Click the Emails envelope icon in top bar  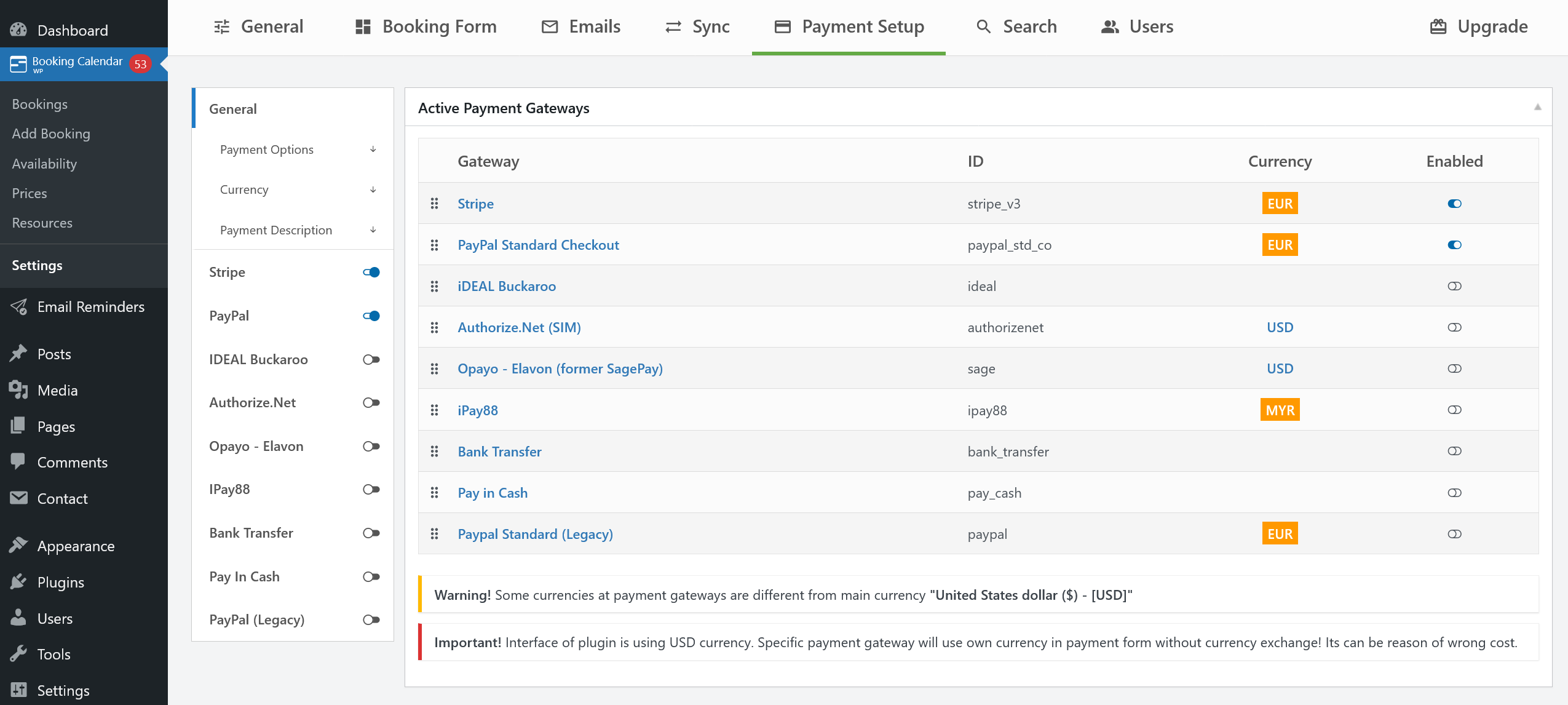tap(550, 26)
